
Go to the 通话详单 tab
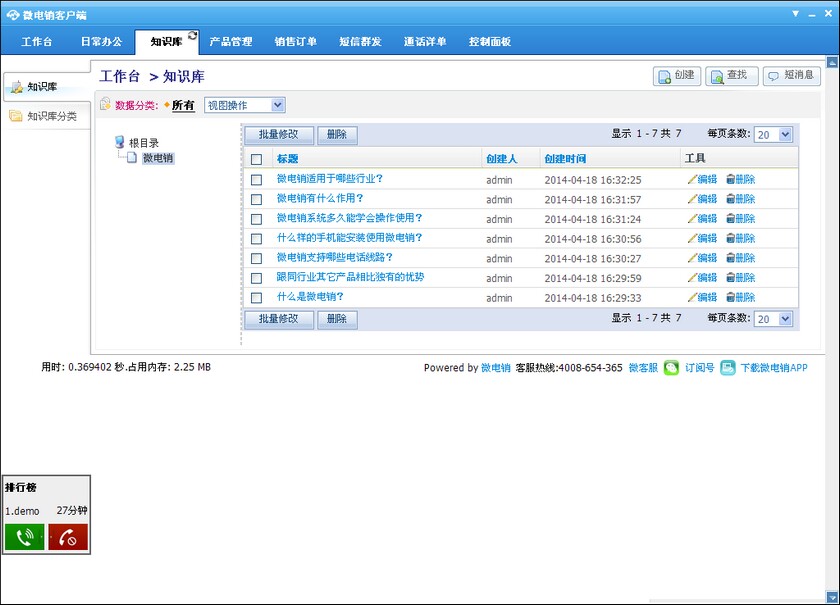(425, 42)
